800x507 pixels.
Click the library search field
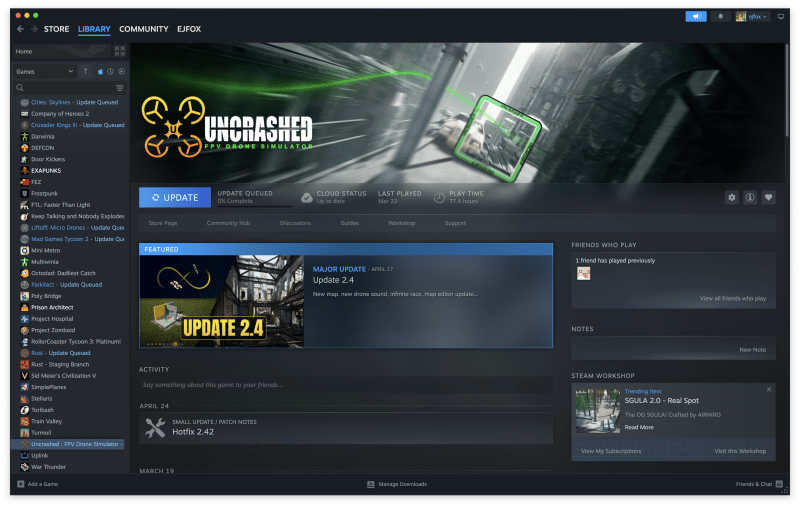coord(65,88)
